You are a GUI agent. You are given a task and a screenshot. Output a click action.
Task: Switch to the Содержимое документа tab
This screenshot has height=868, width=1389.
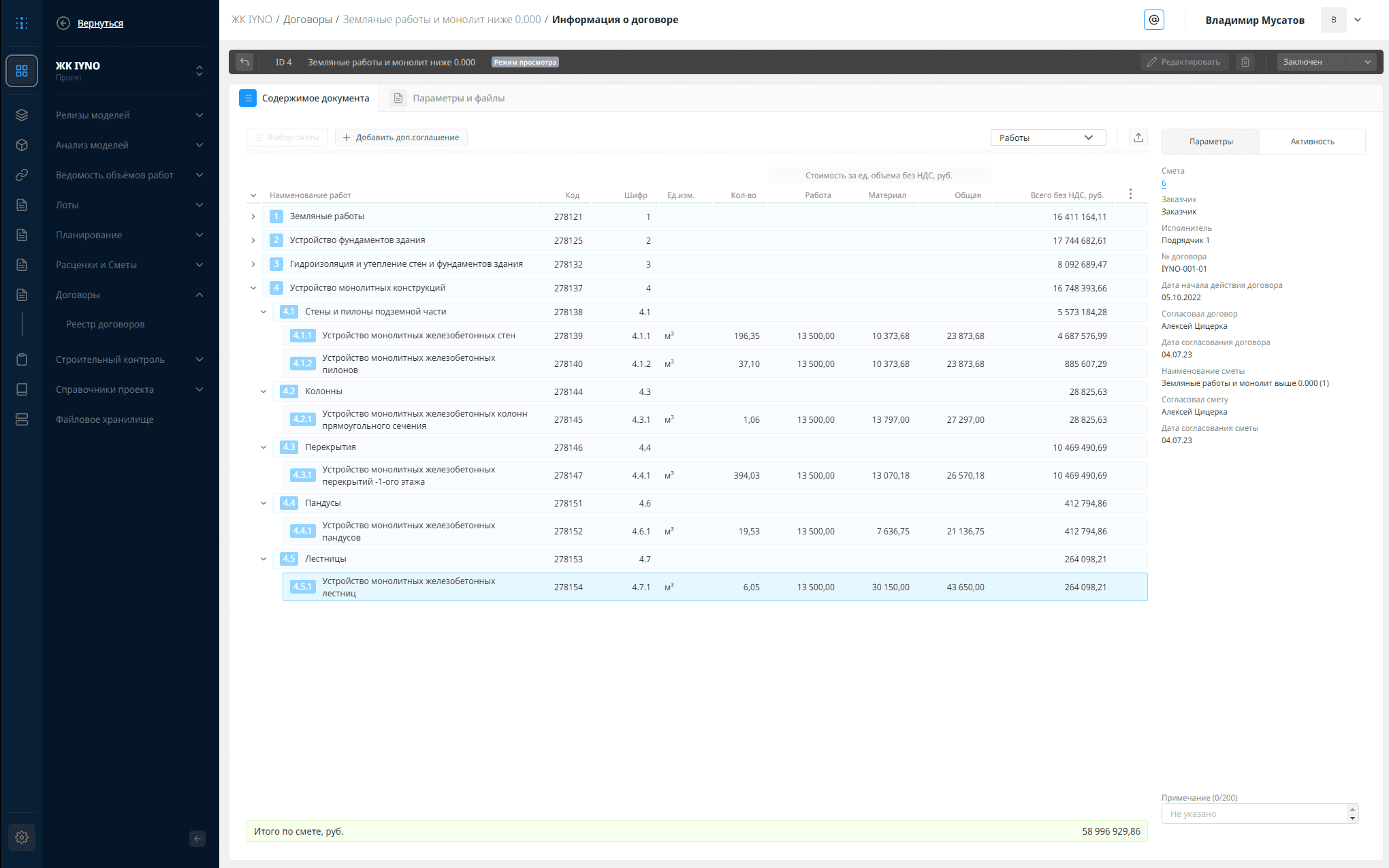[x=304, y=98]
